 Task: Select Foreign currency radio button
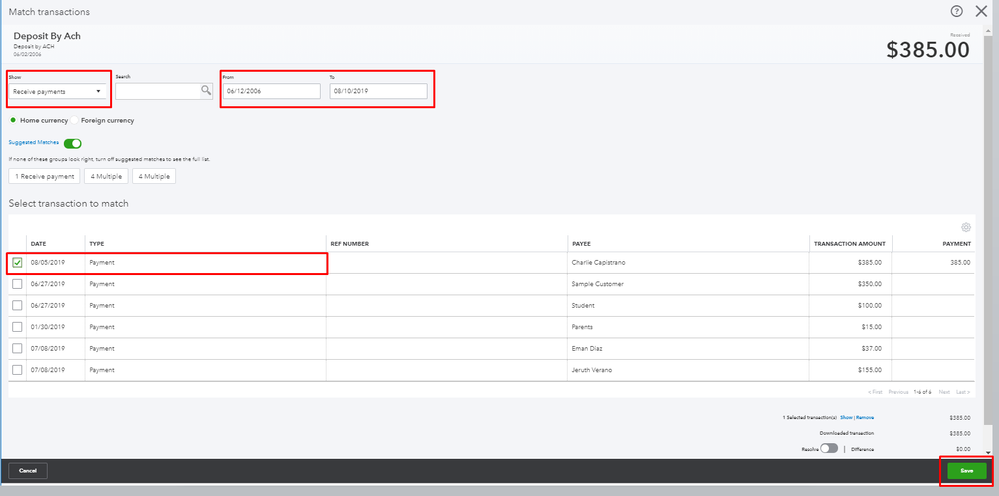75,120
